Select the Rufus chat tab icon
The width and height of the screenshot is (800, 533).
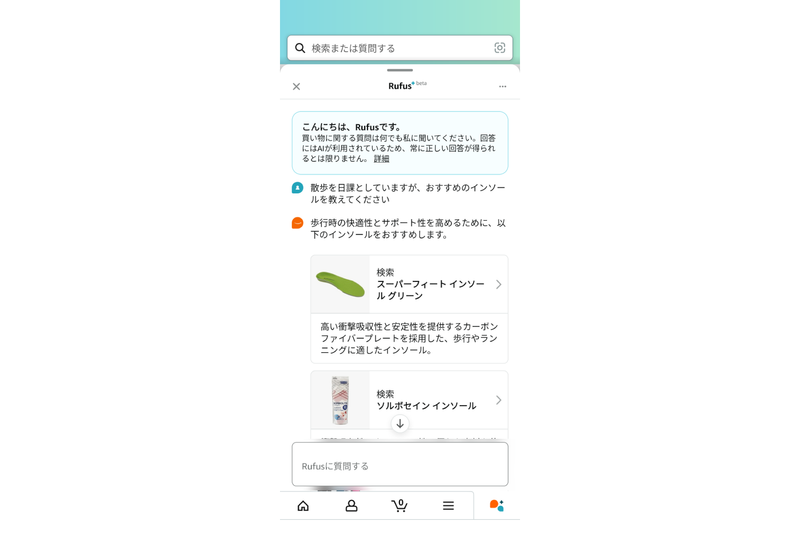[x=497, y=505]
